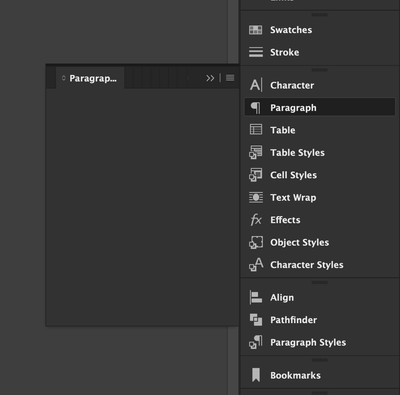Click gripper above Character panel group
This screenshot has height=395, width=400.
coord(319,70)
